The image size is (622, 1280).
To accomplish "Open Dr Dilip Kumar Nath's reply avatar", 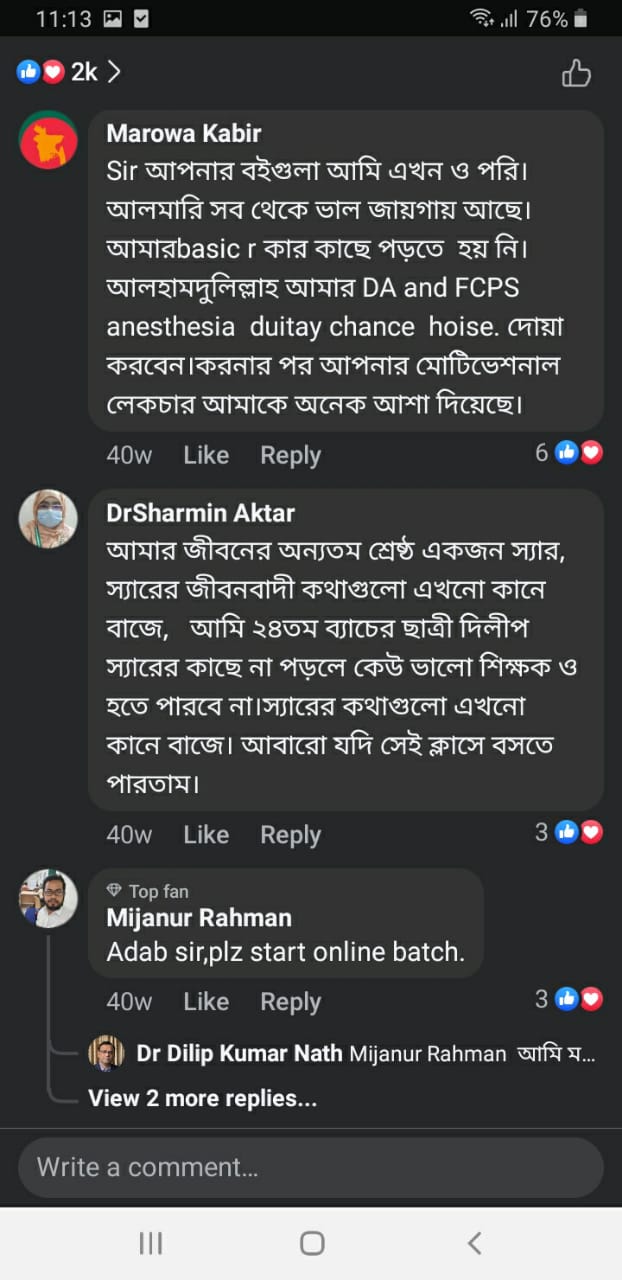I will coord(105,1053).
